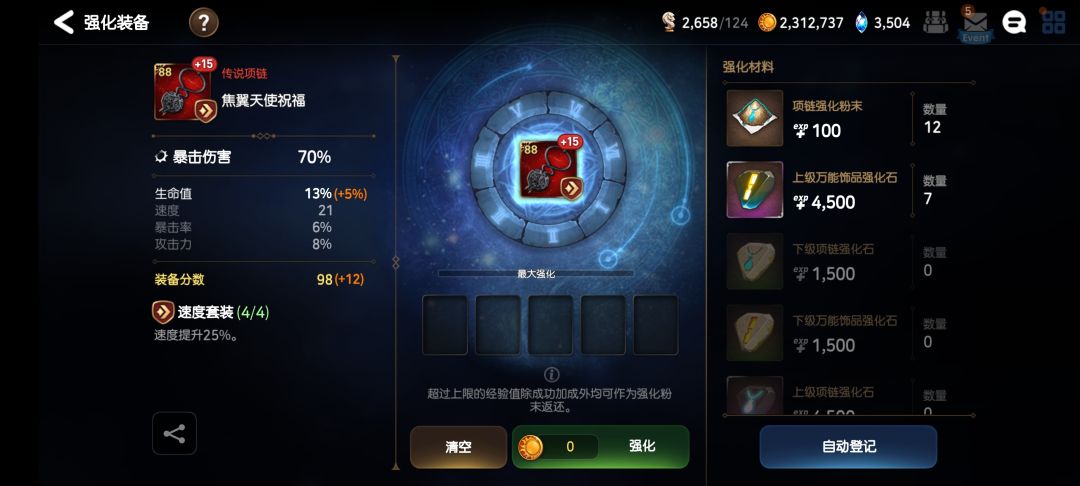The image size is (1080, 486).
Task: Open the mail icon labeled Event
Action: point(975,24)
